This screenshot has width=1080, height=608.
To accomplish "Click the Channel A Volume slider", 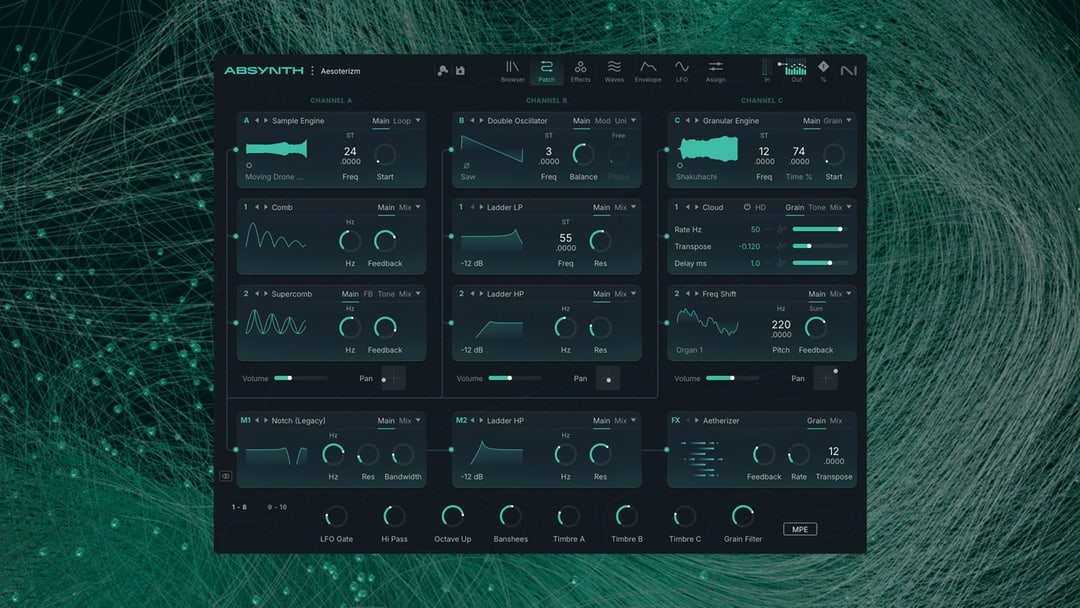I will pos(300,378).
